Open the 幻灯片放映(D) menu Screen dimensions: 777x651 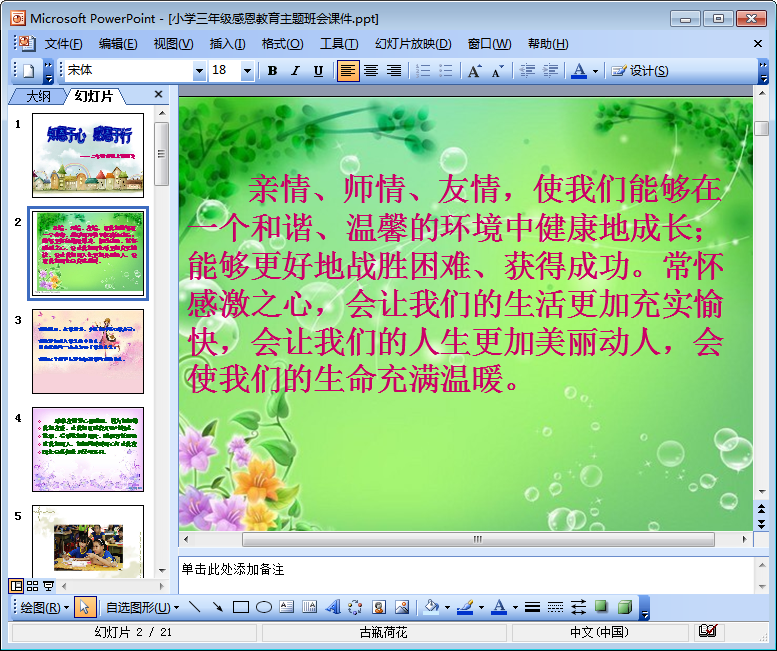[x=413, y=44]
